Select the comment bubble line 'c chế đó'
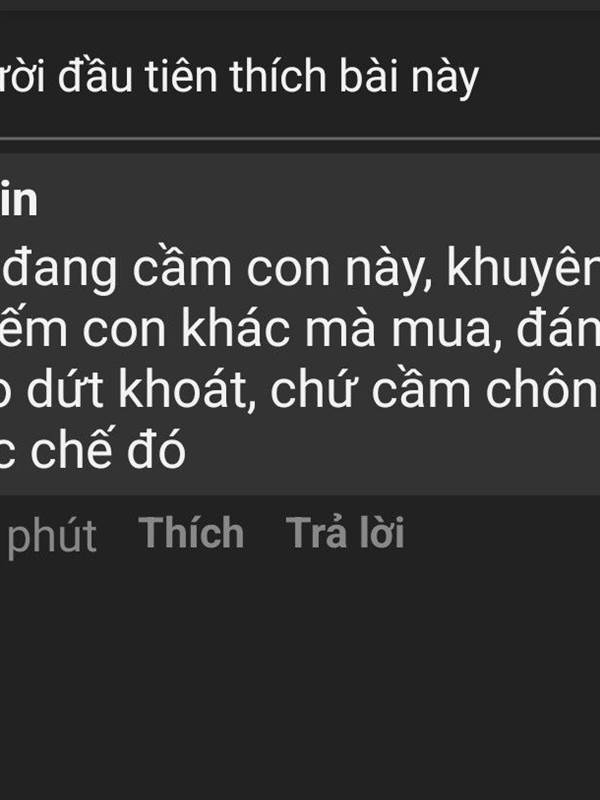Image resolution: width=600 pixels, height=800 pixels. 92,450
